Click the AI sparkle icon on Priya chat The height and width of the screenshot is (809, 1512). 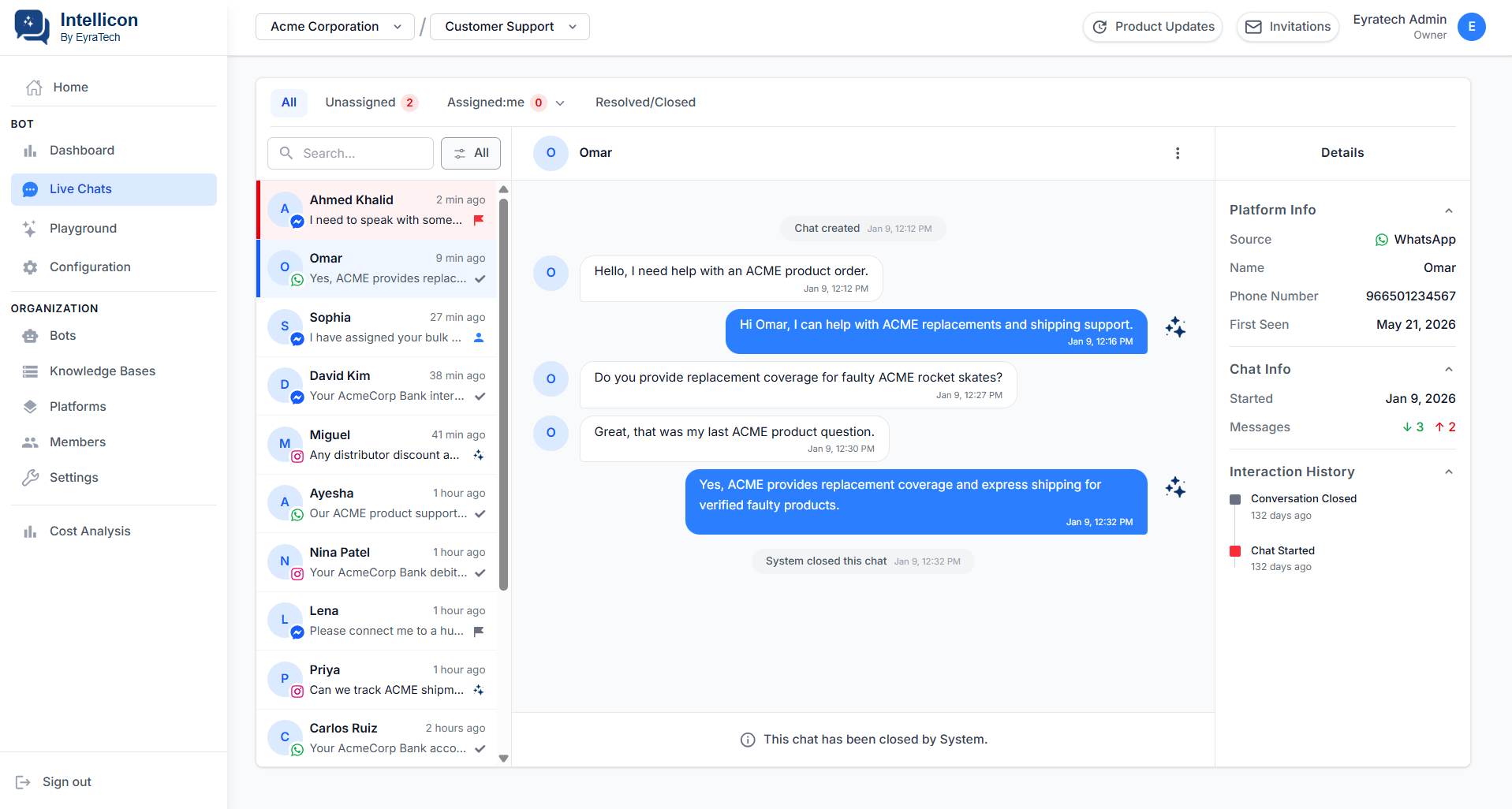tap(479, 690)
